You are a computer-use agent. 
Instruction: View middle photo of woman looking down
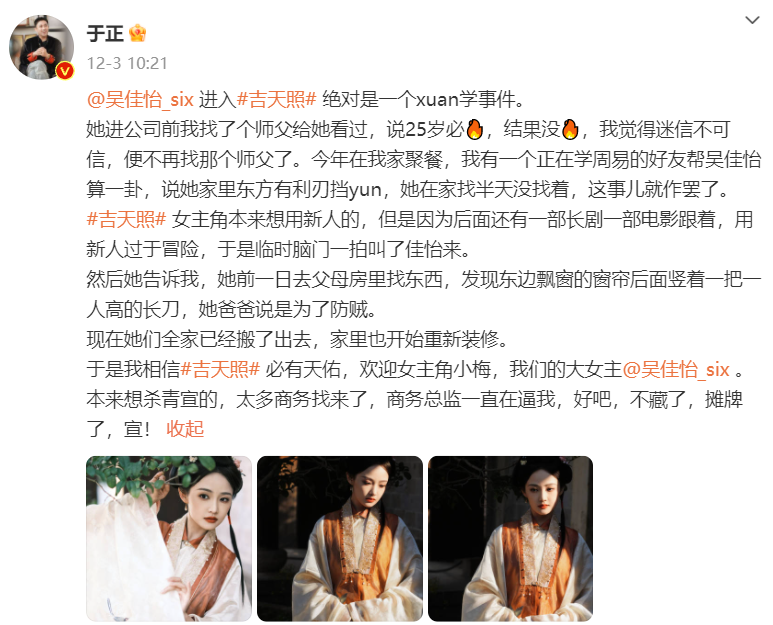click(340, 538)
